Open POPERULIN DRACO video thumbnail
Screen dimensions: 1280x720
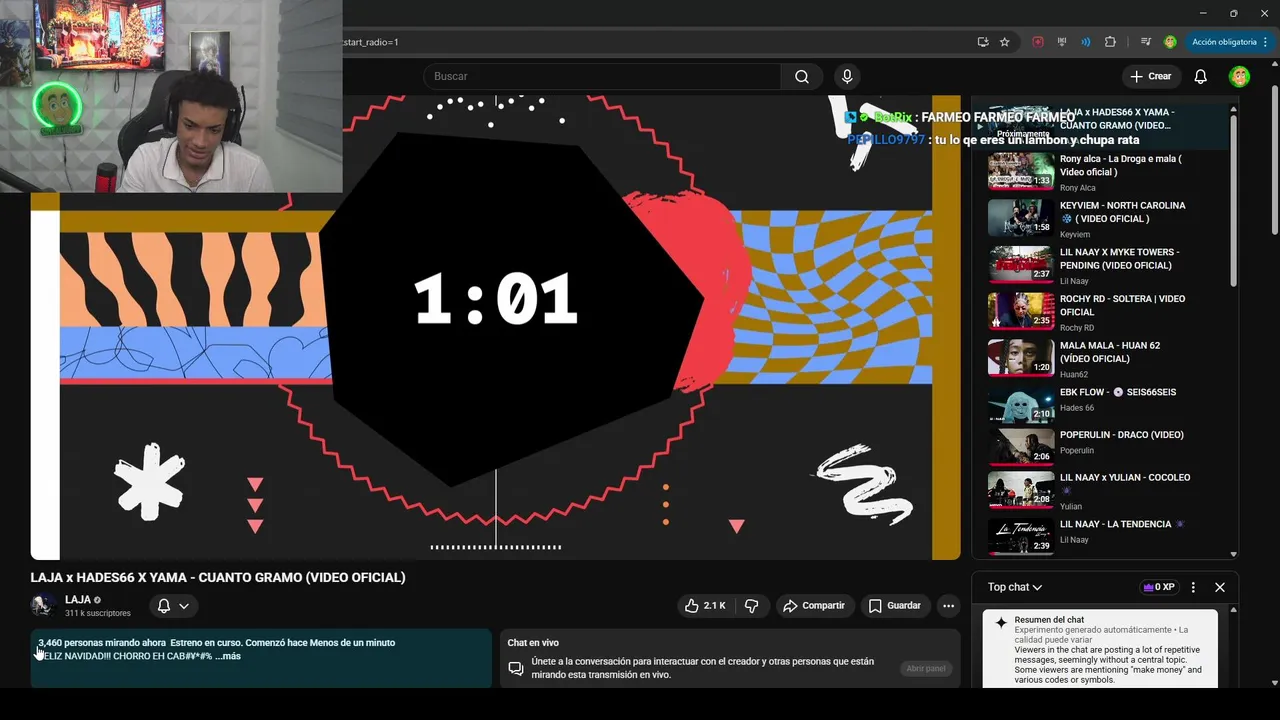1021,447
